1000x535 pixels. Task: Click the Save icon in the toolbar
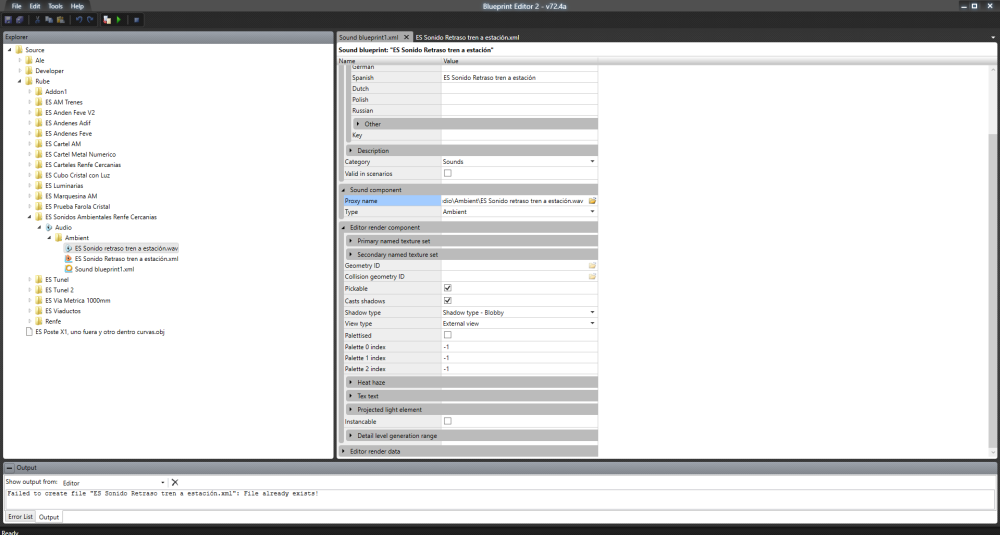(8, 19)
